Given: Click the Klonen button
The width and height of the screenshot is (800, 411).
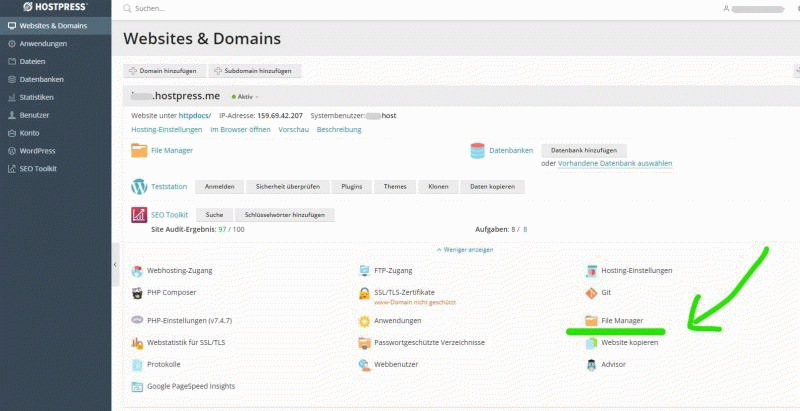Looking at the screenshot, I should click(x=438, y=187).
